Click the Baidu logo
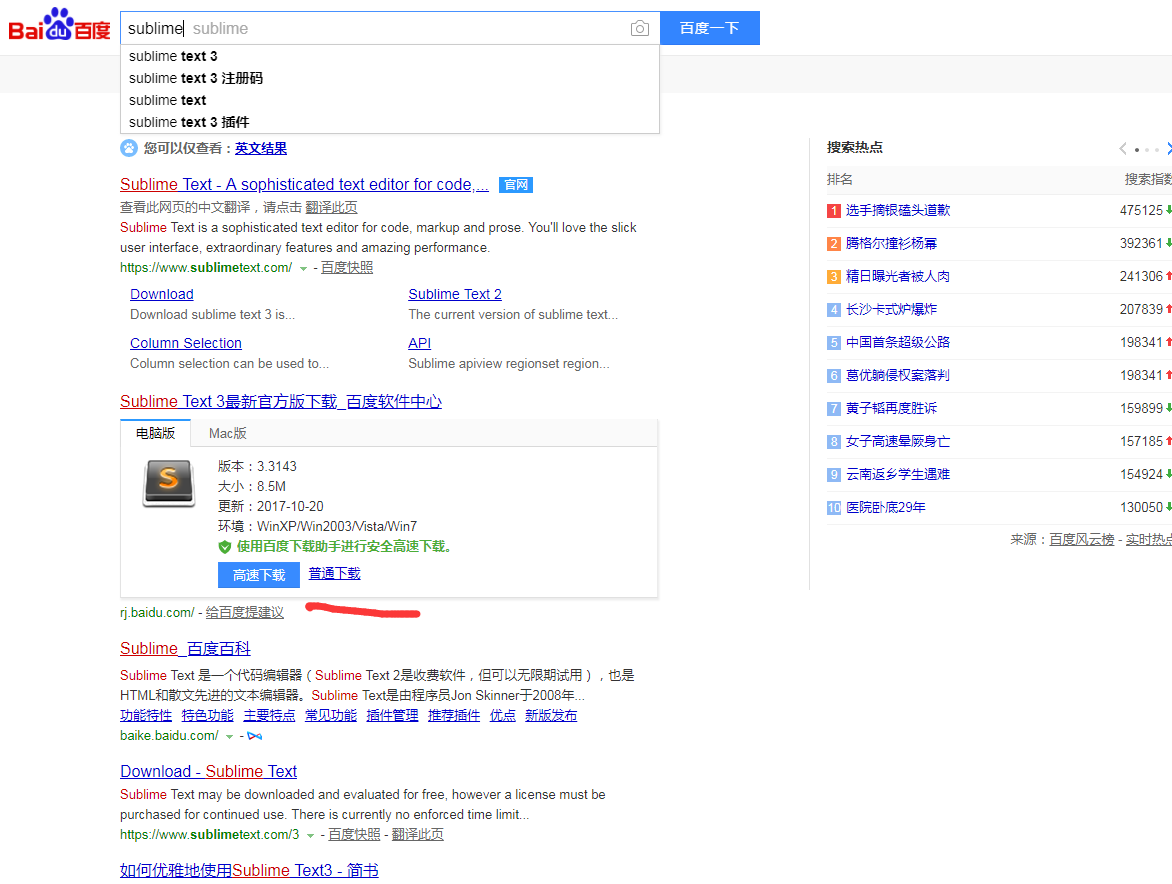The width and height of the screenshot is (1172, 884). (59, 26)
